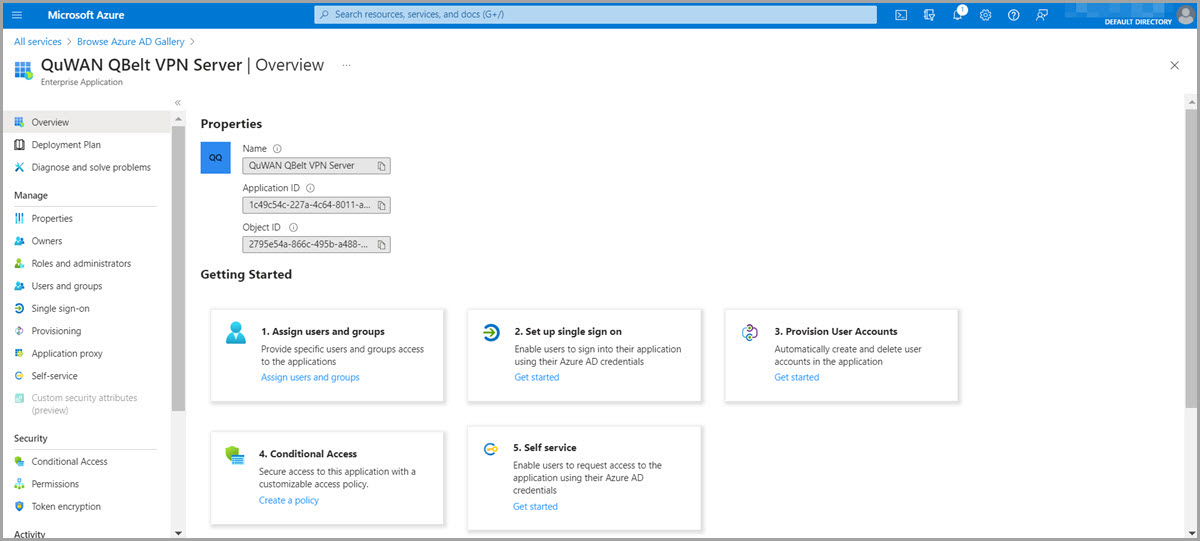Click the Provision User Accounts card icon

pos(750,333)
